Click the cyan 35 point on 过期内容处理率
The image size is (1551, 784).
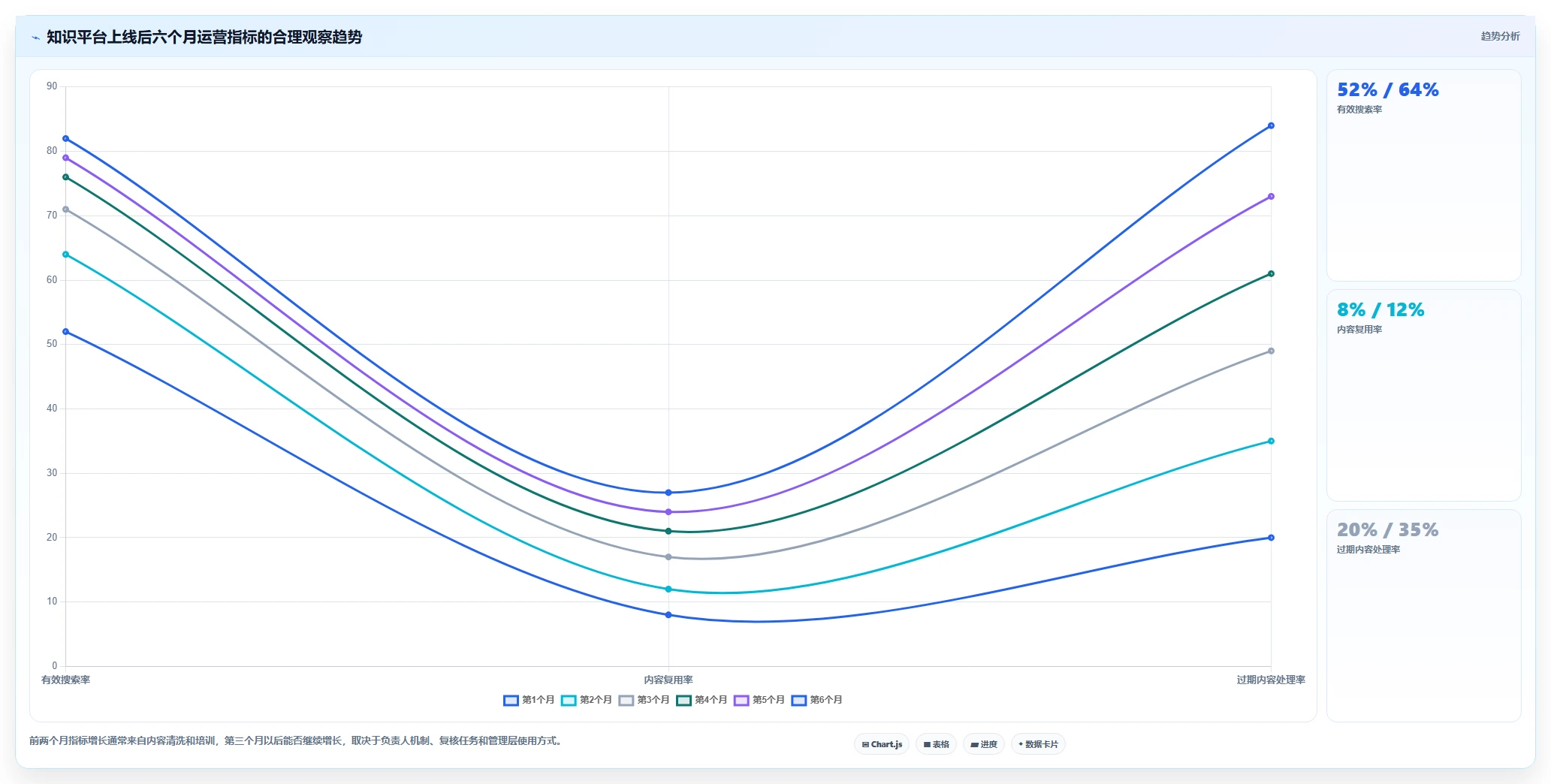[x=1271, y=441]
